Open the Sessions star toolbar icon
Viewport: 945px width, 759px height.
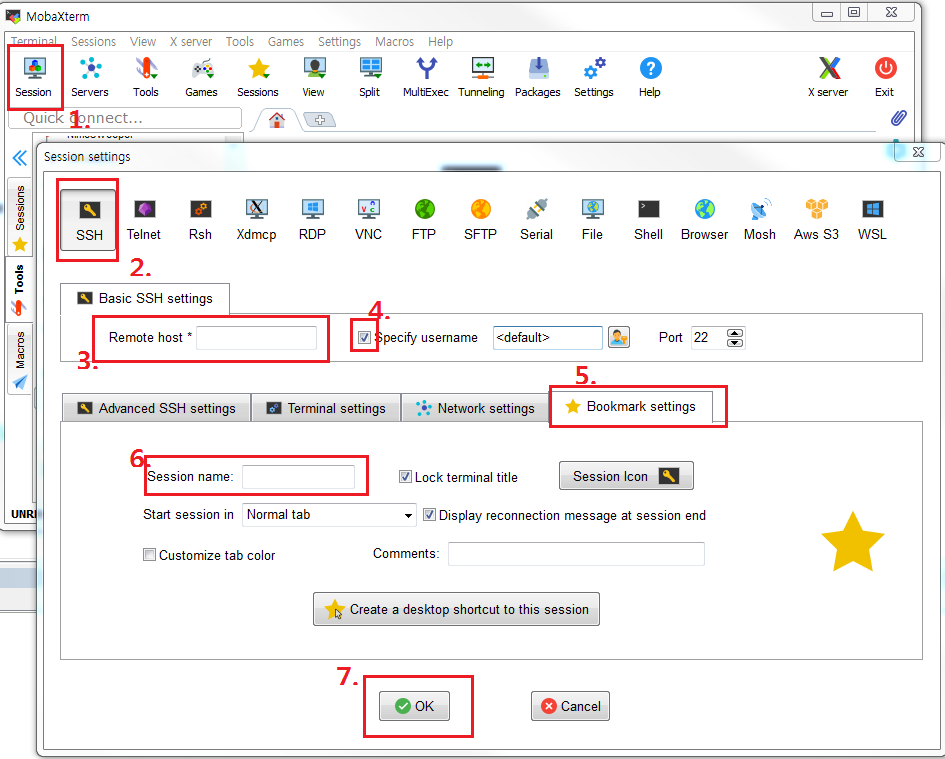(258, 77)
